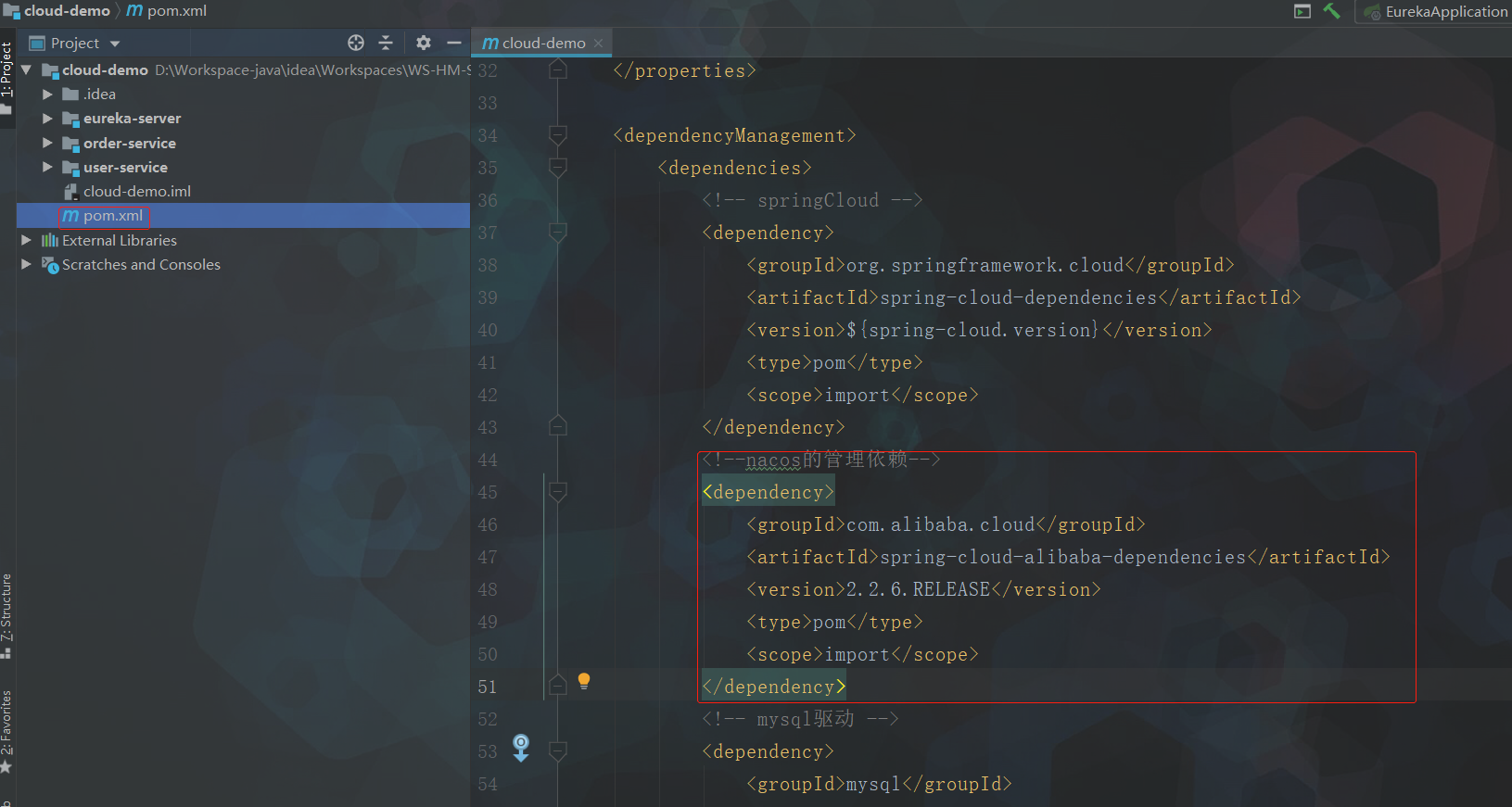Open the Project view type dropdown
1512x807 pixels.
115,44
